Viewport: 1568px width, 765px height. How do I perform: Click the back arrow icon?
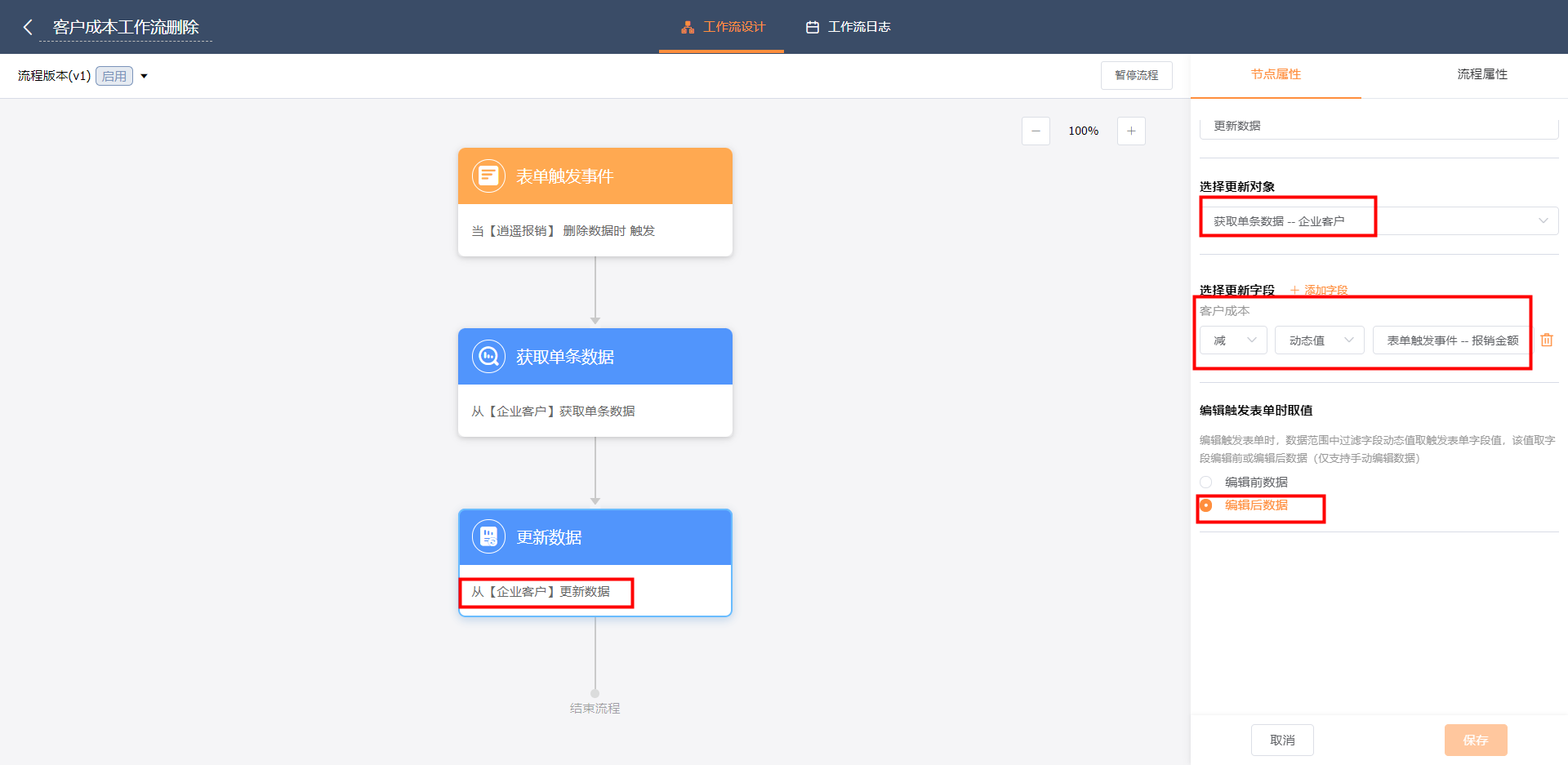pos(28,27)
